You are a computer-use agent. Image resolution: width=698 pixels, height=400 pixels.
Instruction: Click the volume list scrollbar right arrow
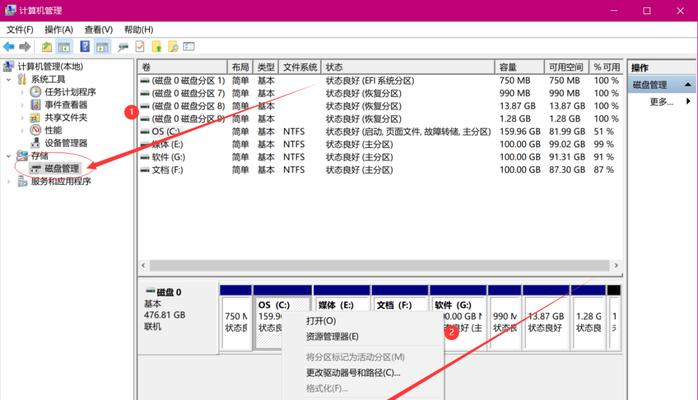click(x=616, y=266)
